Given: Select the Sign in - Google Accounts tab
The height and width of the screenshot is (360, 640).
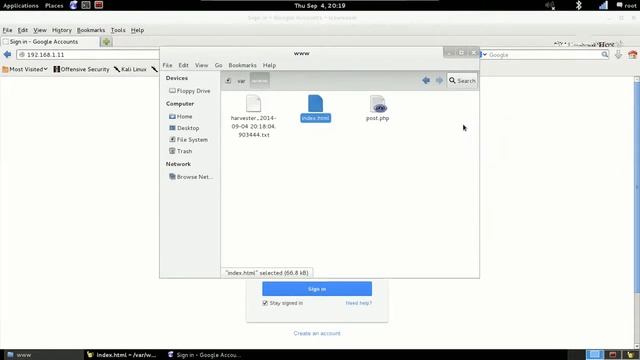Looking at the screenshot, I should (x=50, y=42).
